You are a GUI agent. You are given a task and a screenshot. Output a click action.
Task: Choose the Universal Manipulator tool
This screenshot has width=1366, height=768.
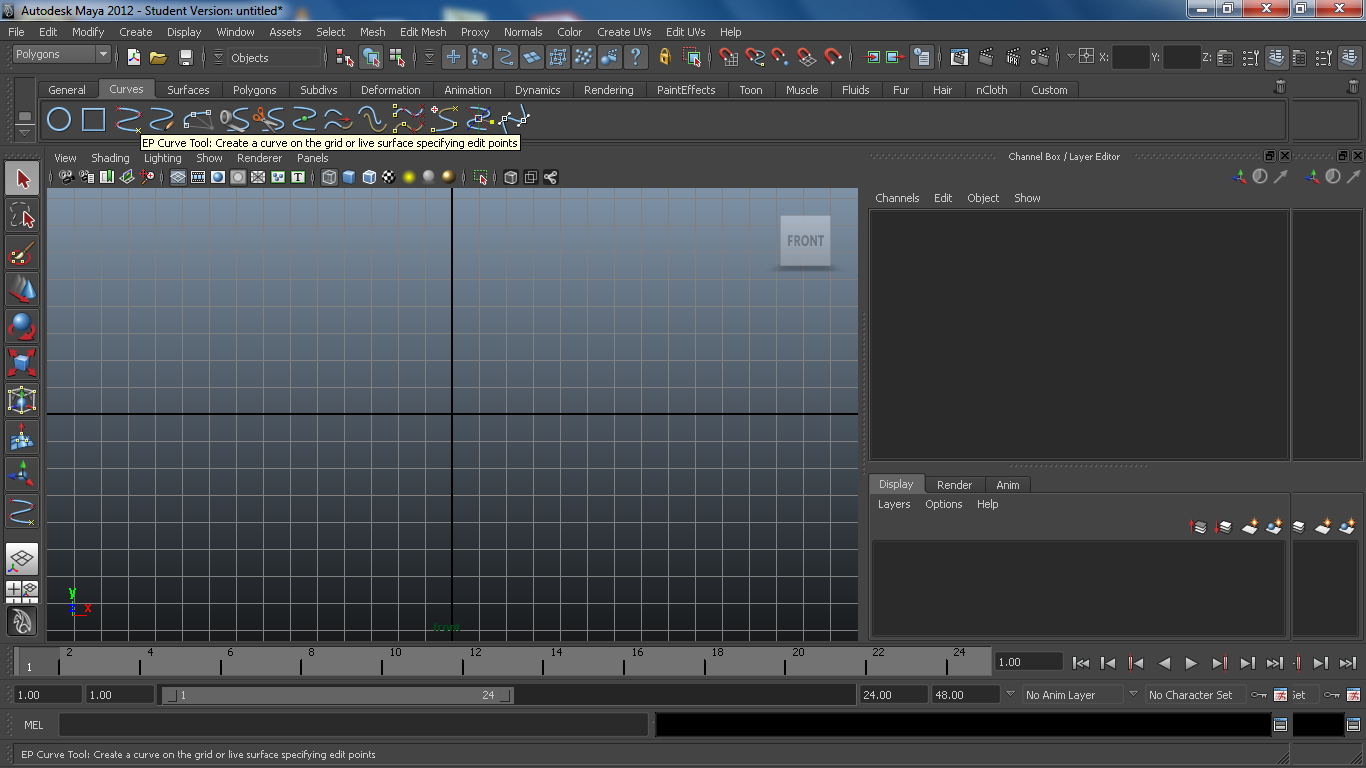[x=22, y=399]
